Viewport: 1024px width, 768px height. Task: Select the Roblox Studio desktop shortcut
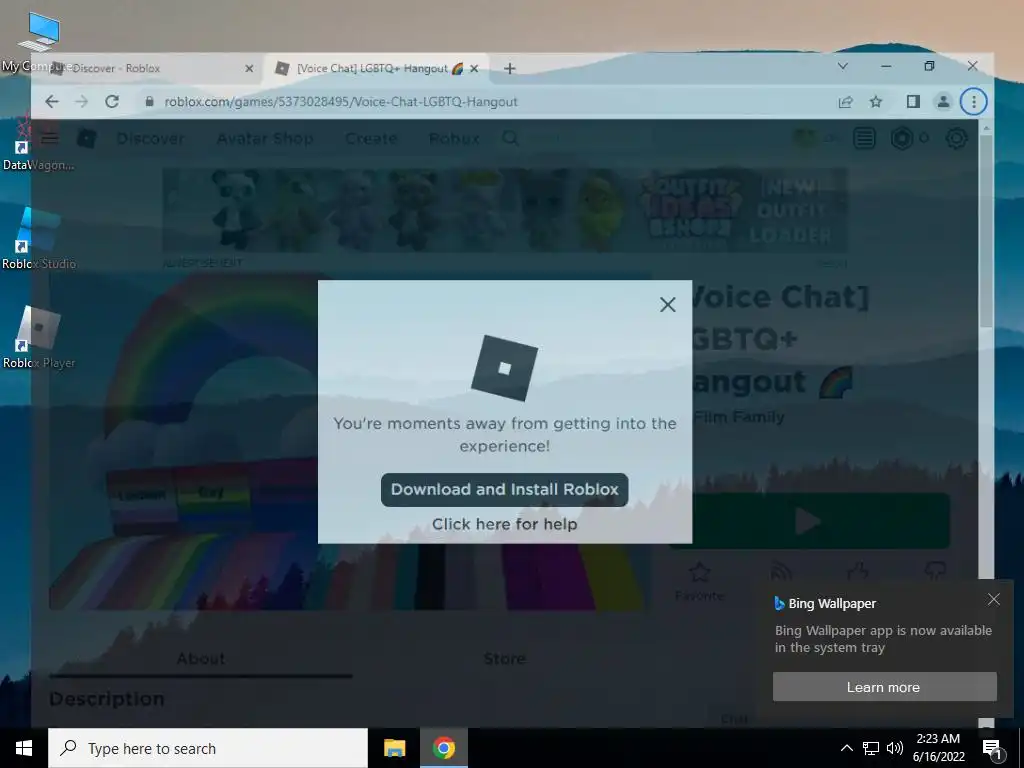tap(39, 238)
